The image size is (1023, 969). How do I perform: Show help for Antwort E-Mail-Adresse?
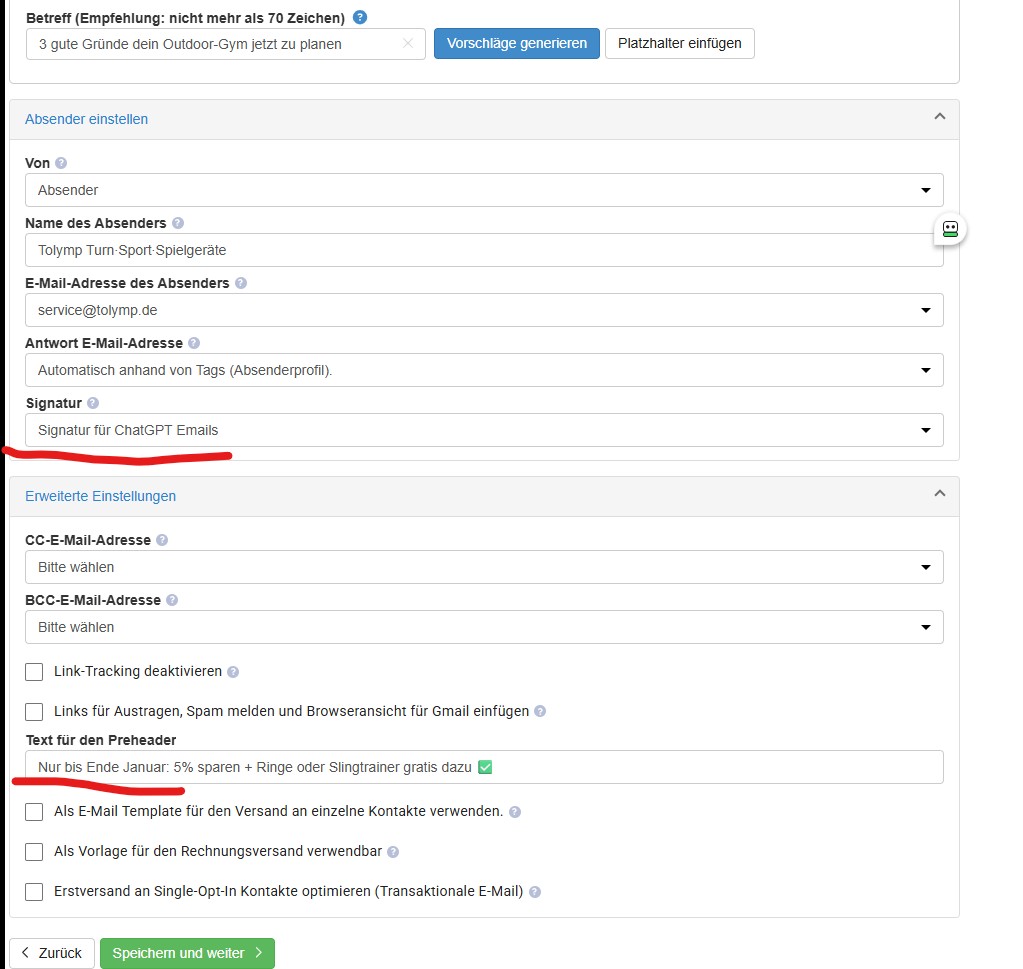[x=194, y=343]
